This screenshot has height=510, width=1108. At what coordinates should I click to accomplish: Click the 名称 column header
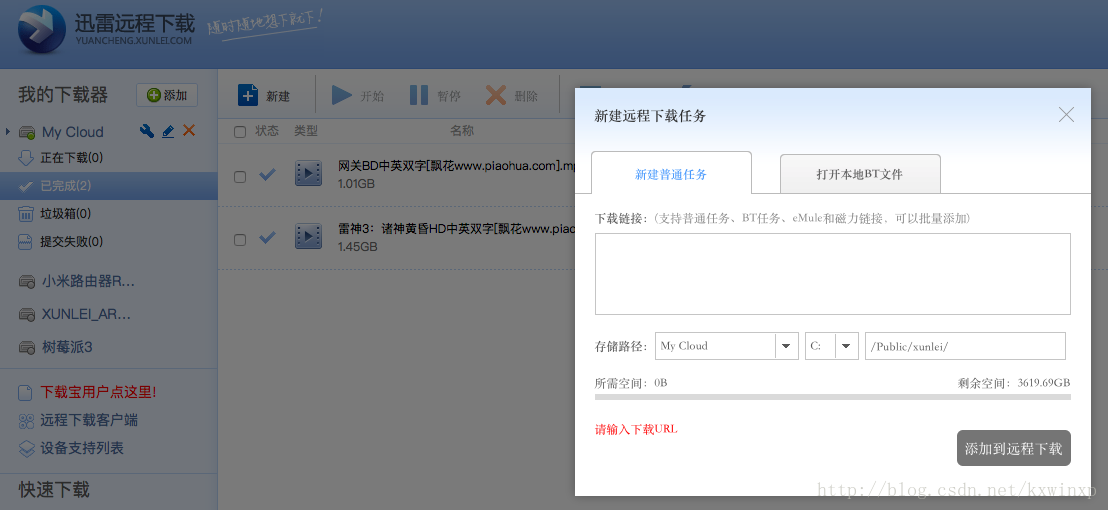click(x=462, y=131)
